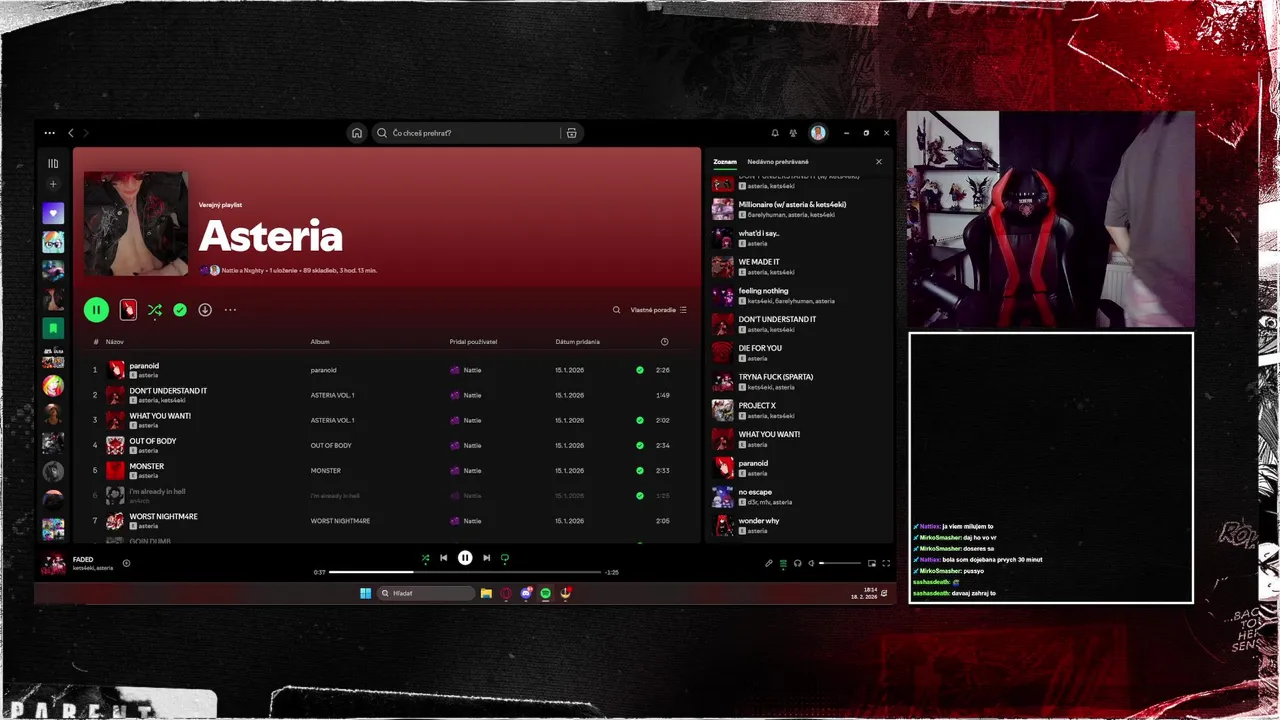Image resolution: width=1280 pixels, height=720 pixels.
Task: Play "what'd i say.." from queue
Action: point(758,233)
